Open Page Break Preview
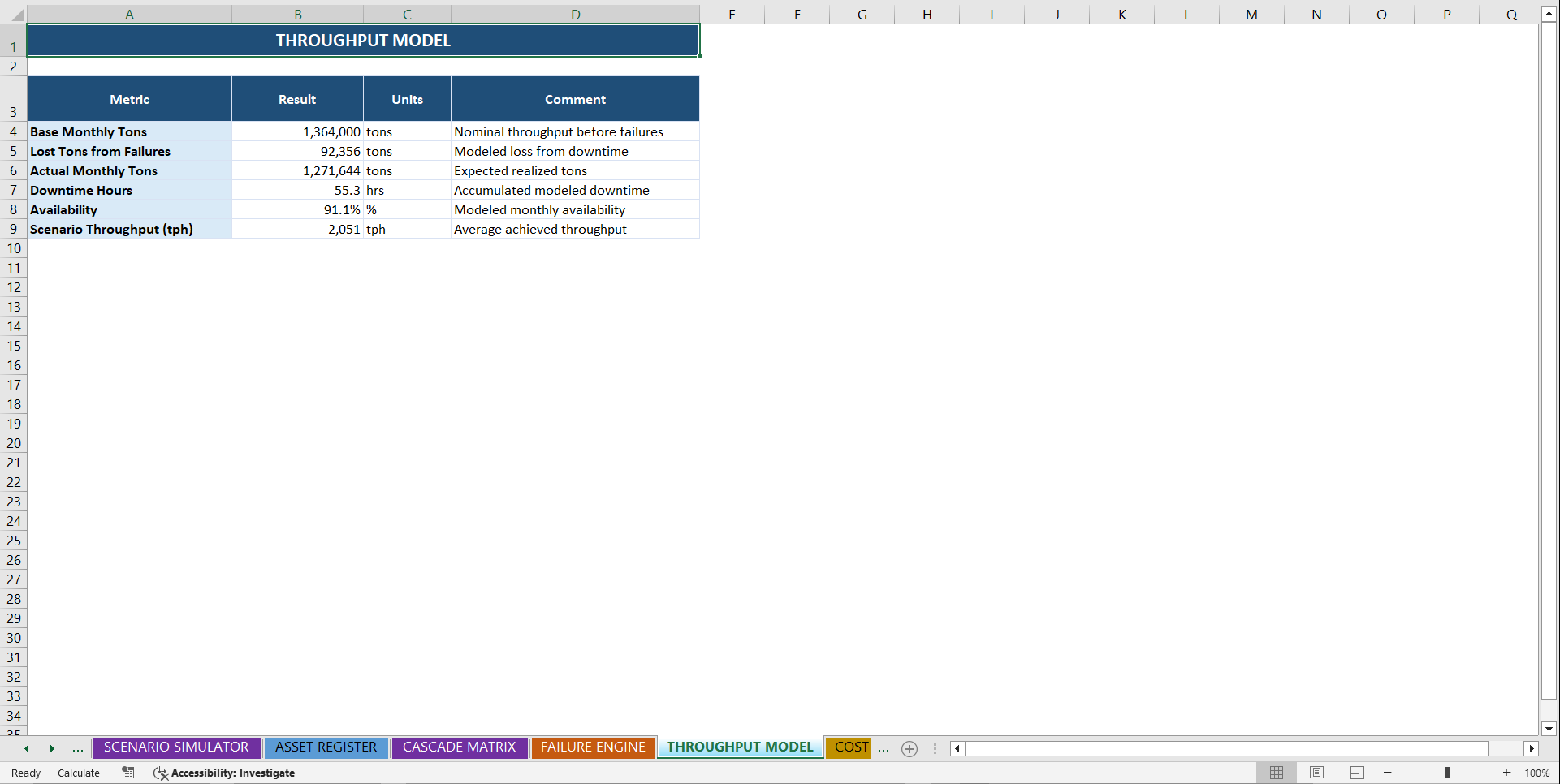Image resolution: width=1560 pixels, height=784 pixels. (x=1356, y=773)
